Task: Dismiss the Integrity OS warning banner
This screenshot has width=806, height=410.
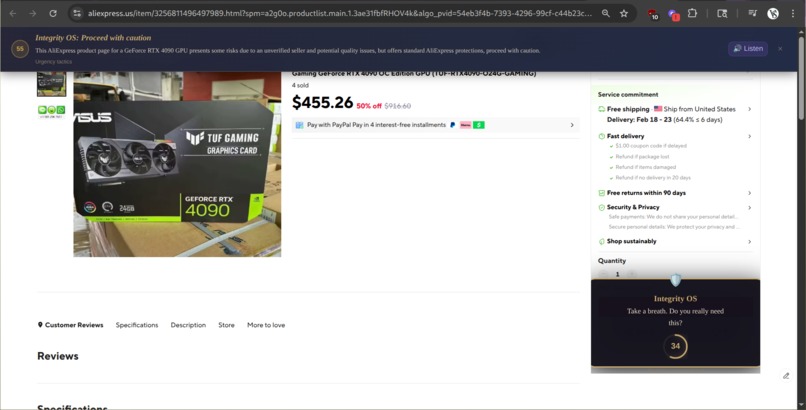Action: click(780, 49)
